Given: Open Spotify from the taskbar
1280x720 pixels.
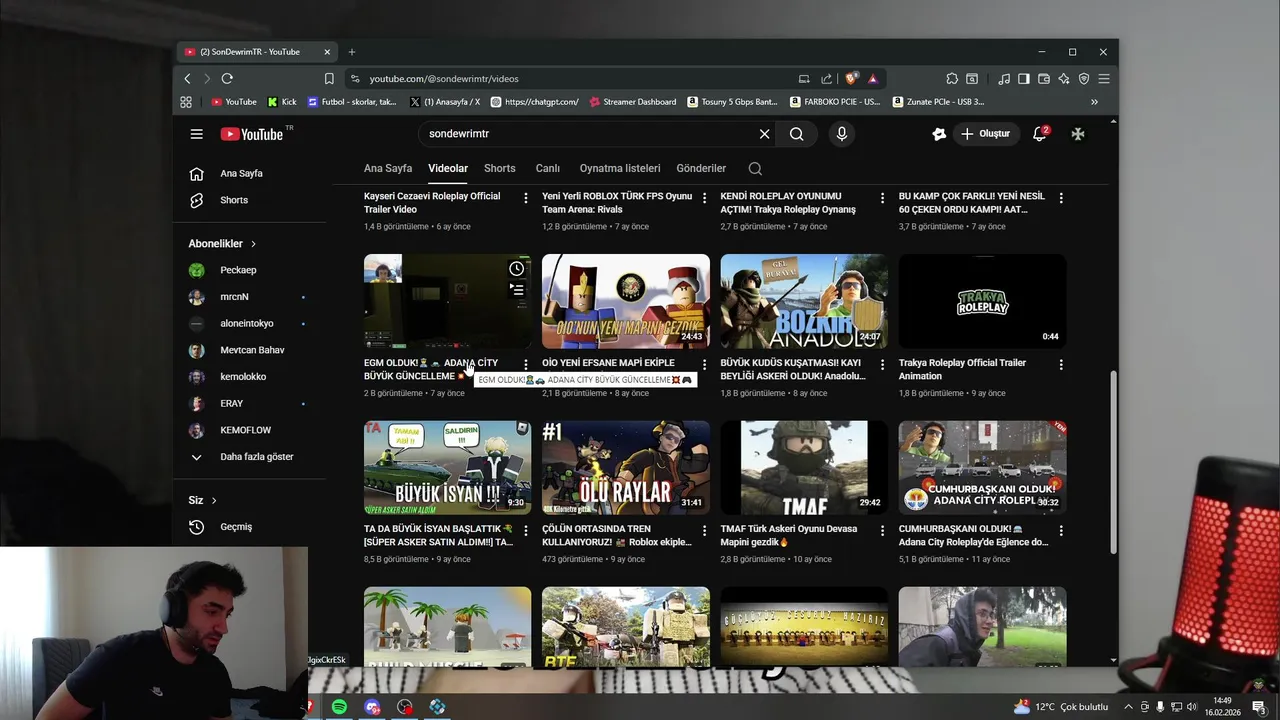Looking at the screenshot, I should [x=339, y=707].
